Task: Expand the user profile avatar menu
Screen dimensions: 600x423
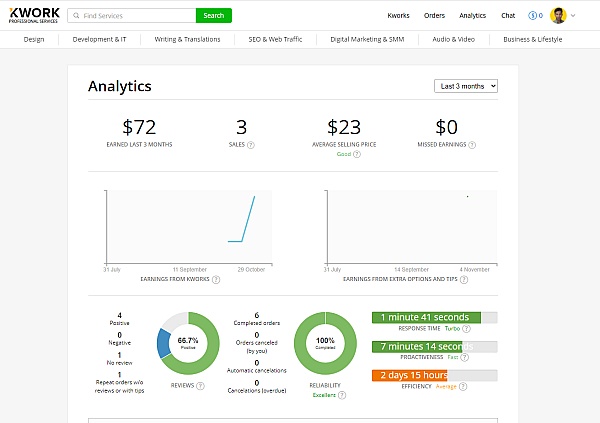Action: 559,16
